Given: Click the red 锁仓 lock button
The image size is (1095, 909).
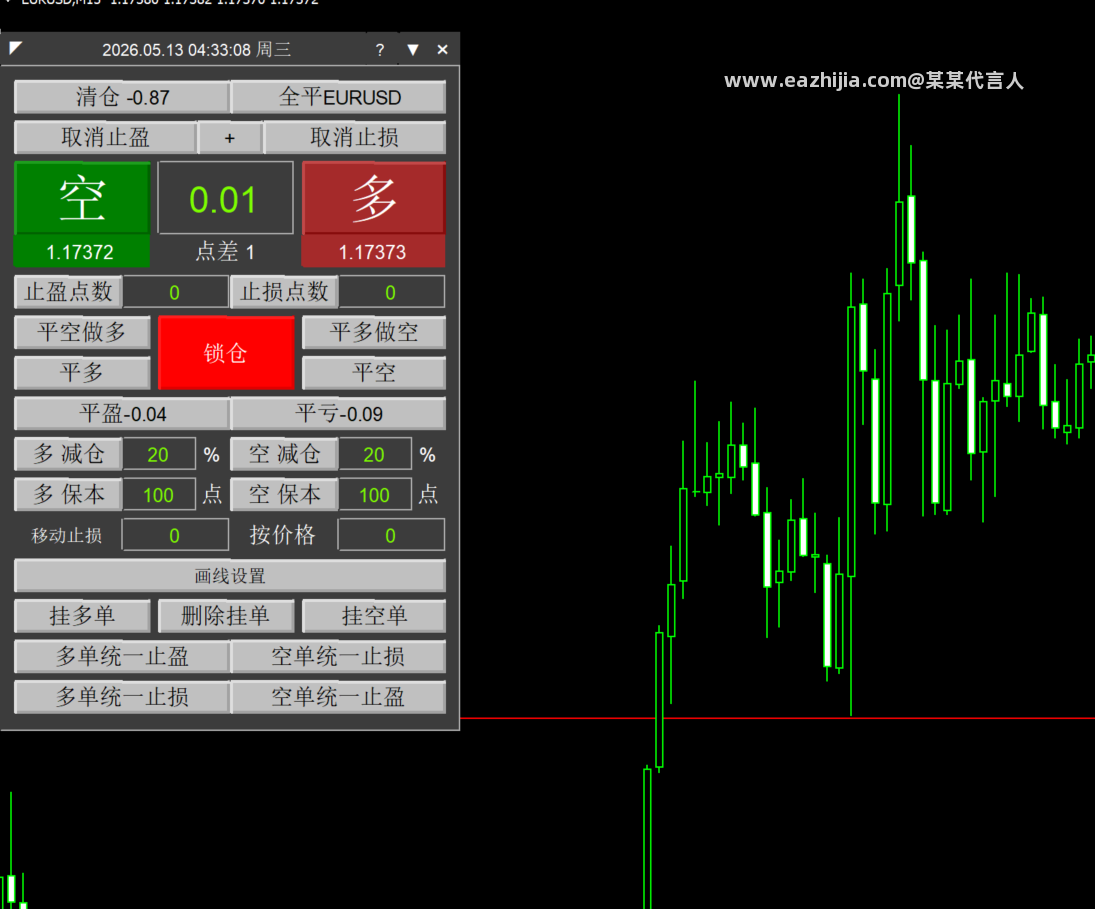Looking at the screenshot, I should 226,353.
